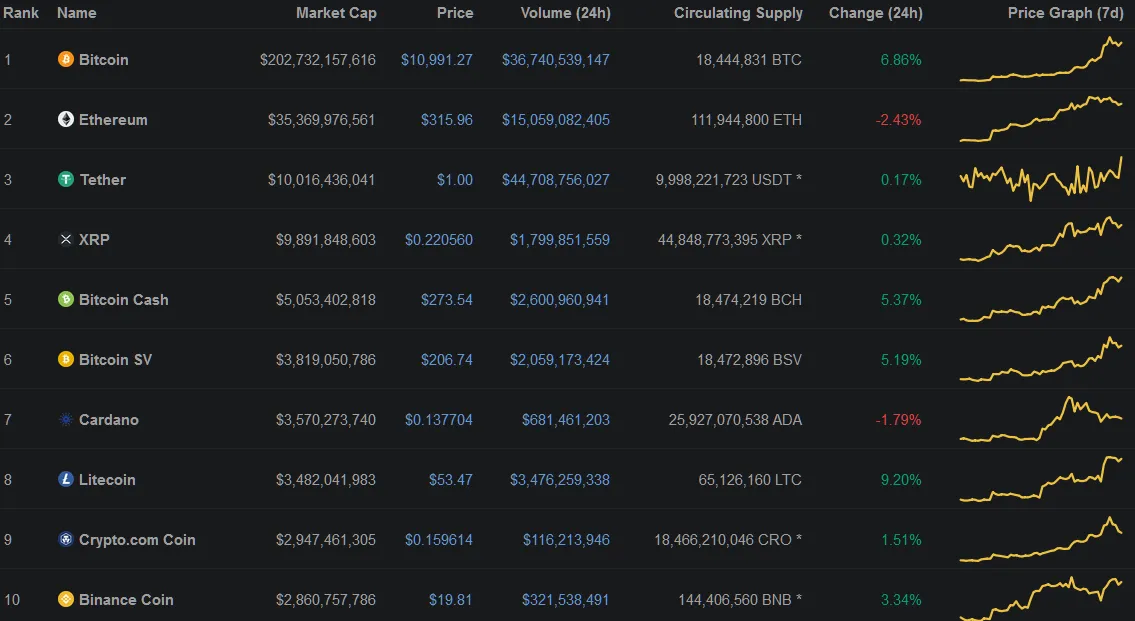The image size is (1135, 621).
Task: Open the Cardano name link
Action: [x=109, y=421]
